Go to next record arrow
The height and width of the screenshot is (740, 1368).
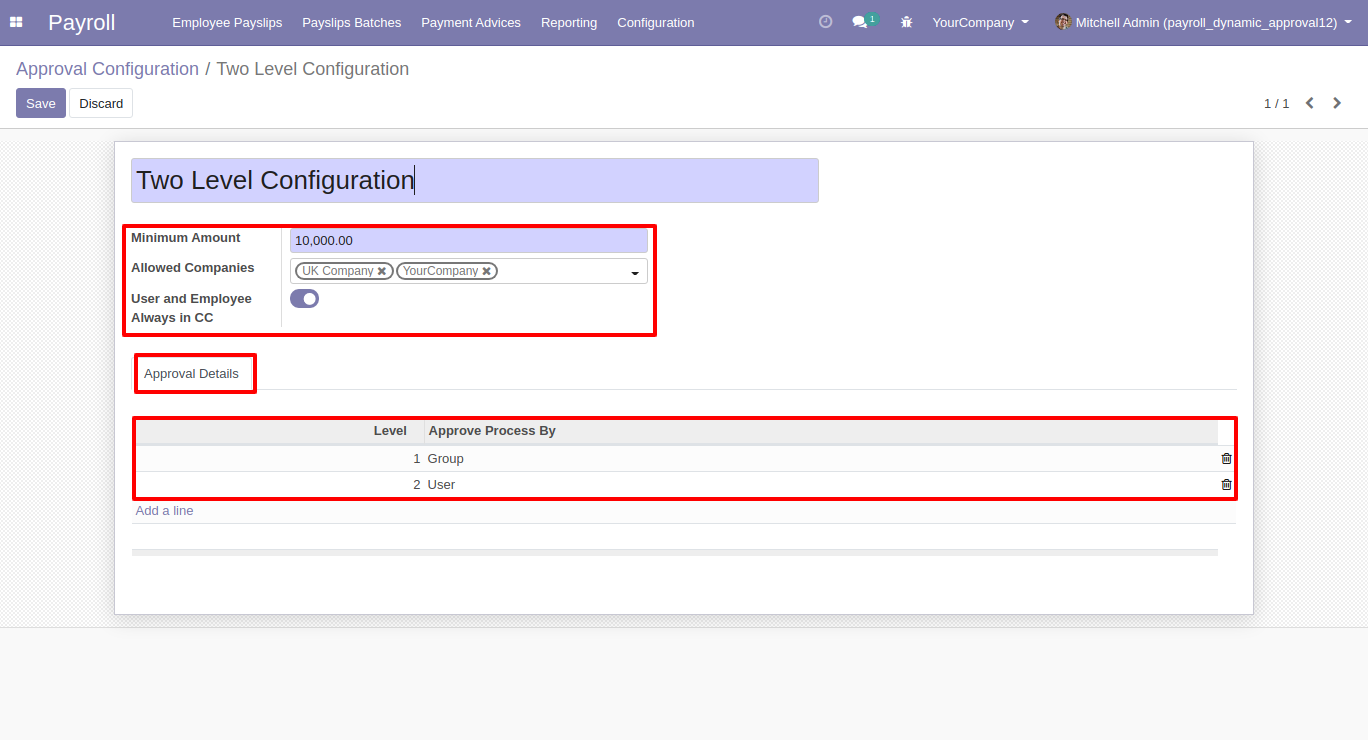[1337, 103]
